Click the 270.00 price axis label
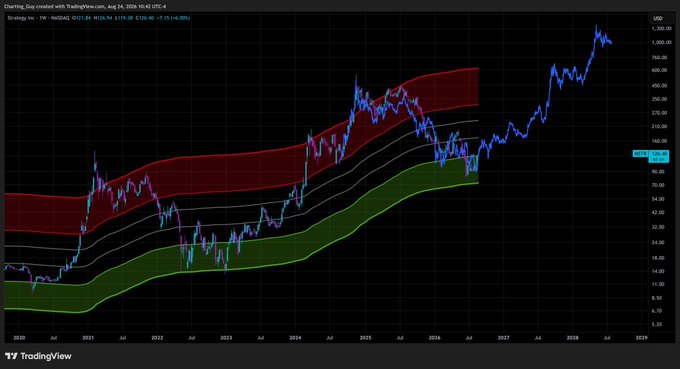Screen dimensions: 680x369 pyautogui.click(x=659, y=113)
